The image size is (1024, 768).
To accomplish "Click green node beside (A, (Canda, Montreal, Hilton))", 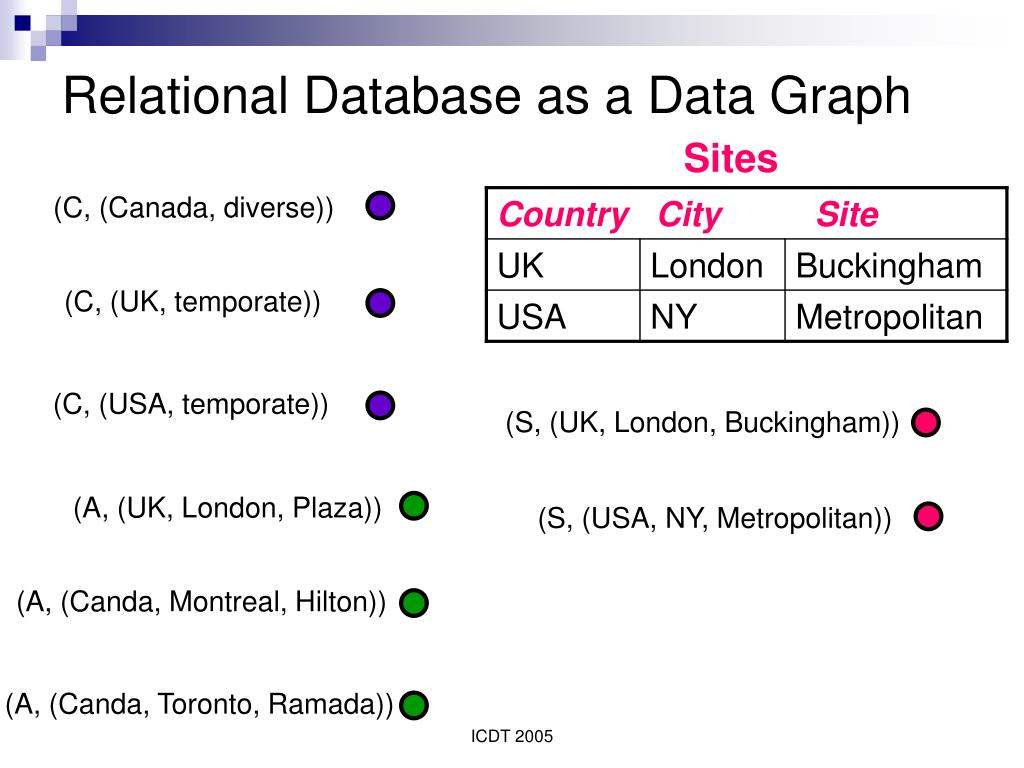I will [414, 603].
